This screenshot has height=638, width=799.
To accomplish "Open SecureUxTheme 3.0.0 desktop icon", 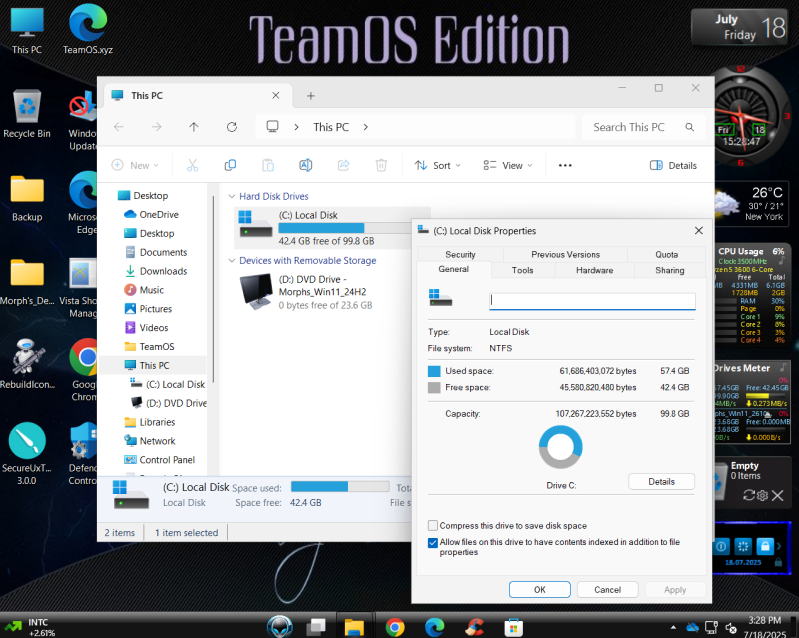I will pyautogui.click(x=27, y=454).
